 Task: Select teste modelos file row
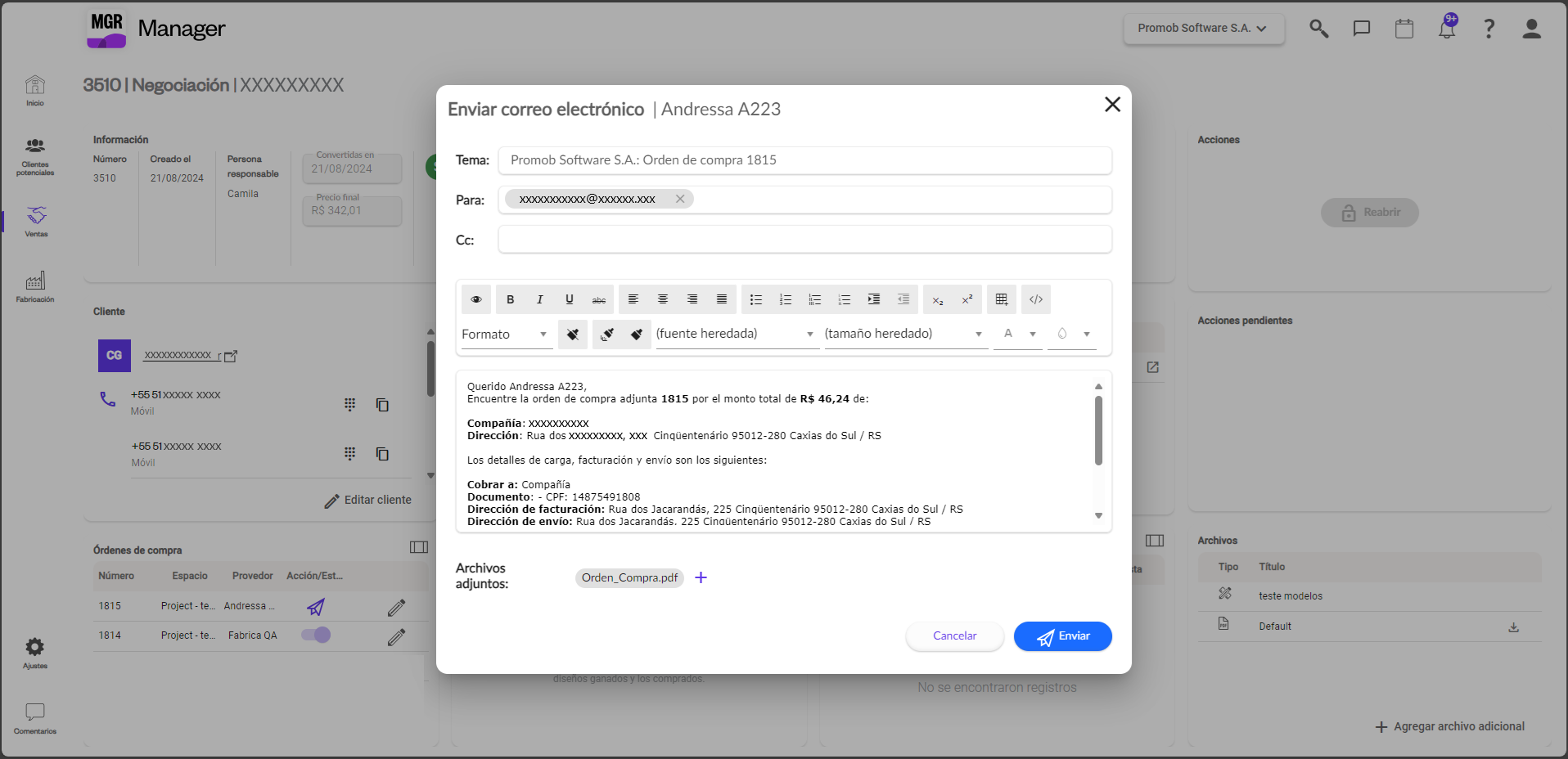click(1370, 596)
